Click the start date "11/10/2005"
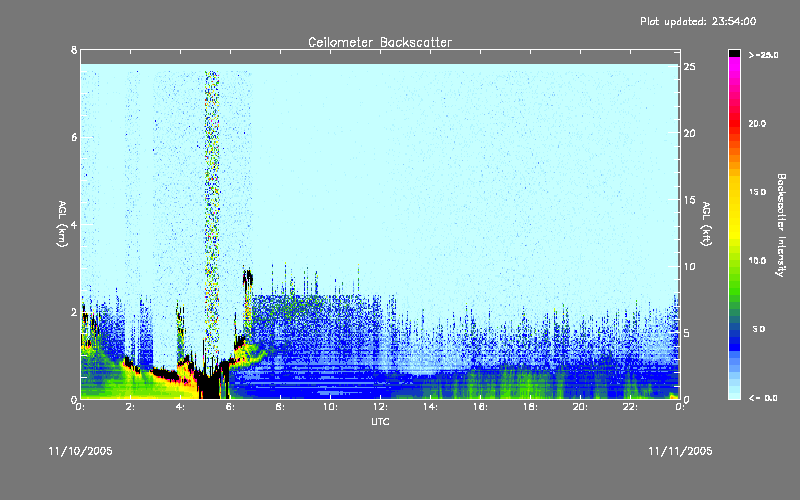Viewport: 800px width, 500px height. tap(80, 451)
